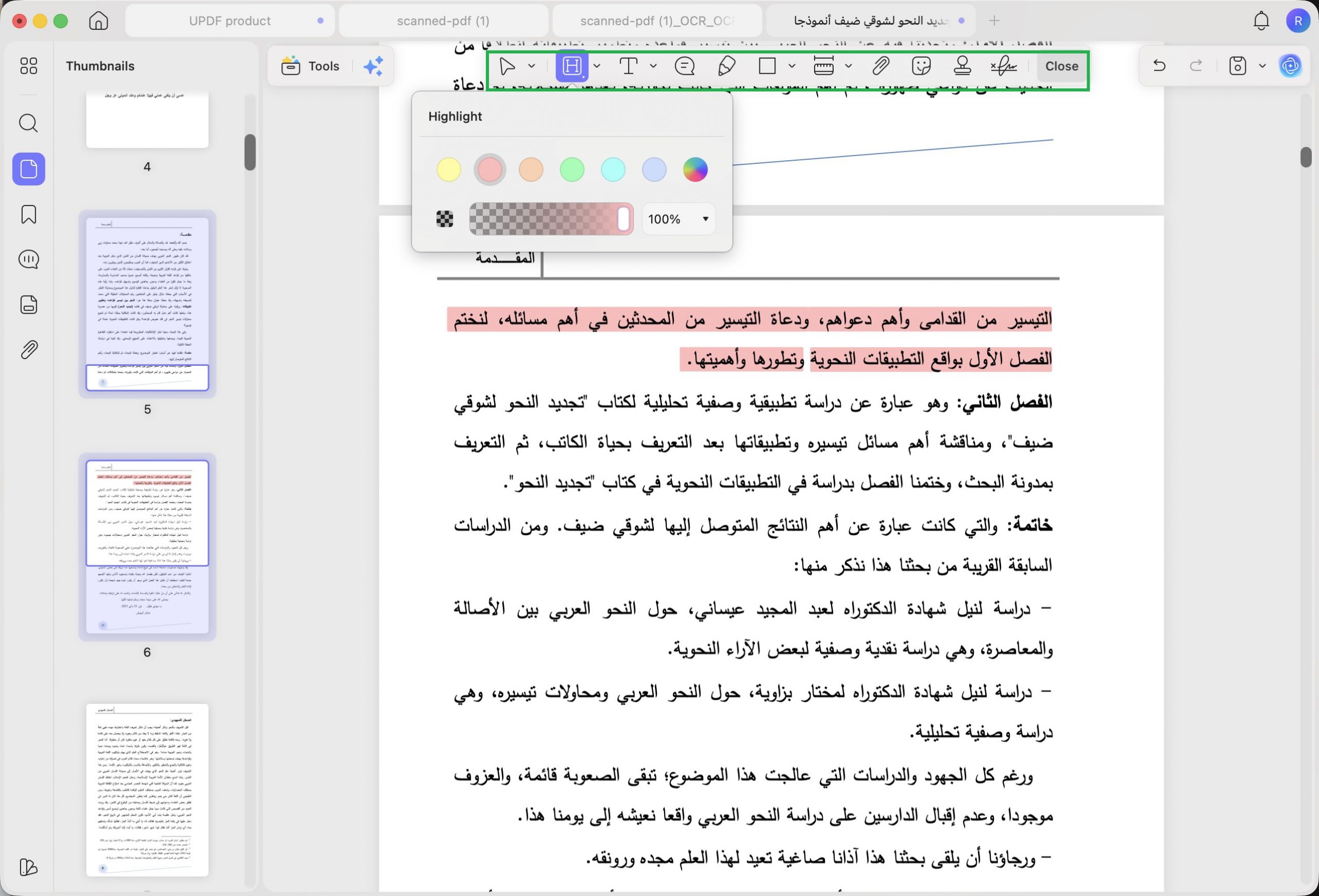Choose the cyan highlight color

613,170
